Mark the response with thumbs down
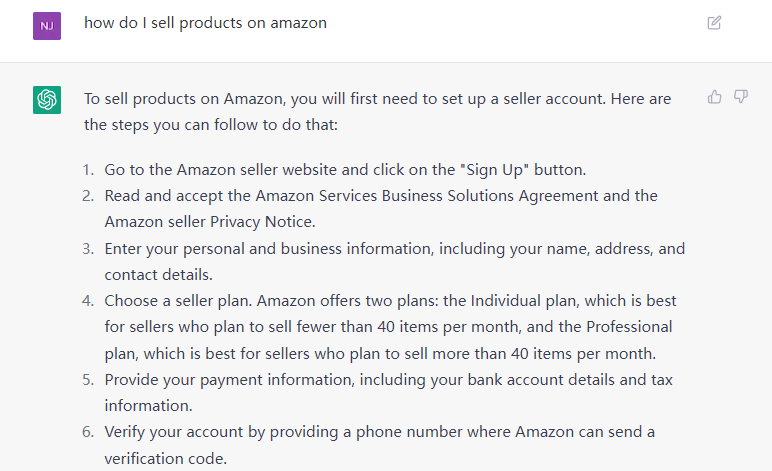The width and height of the screenshot is (772, 471). [x=741, y=96]
